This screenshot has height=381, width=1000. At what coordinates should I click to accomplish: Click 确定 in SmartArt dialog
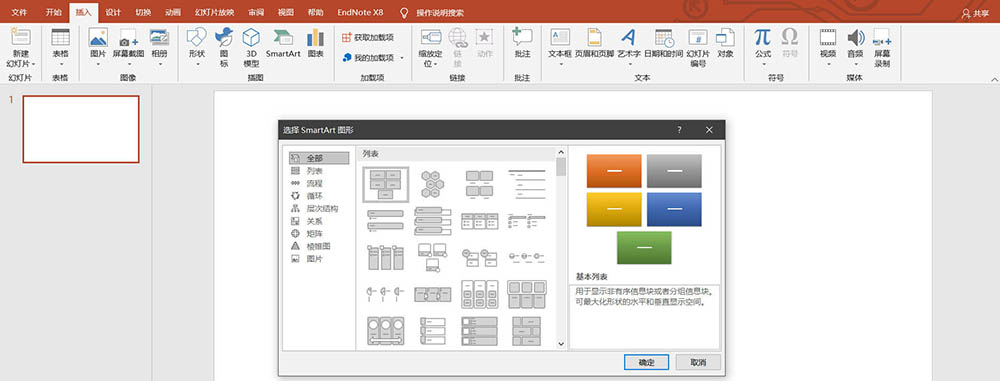646,362
